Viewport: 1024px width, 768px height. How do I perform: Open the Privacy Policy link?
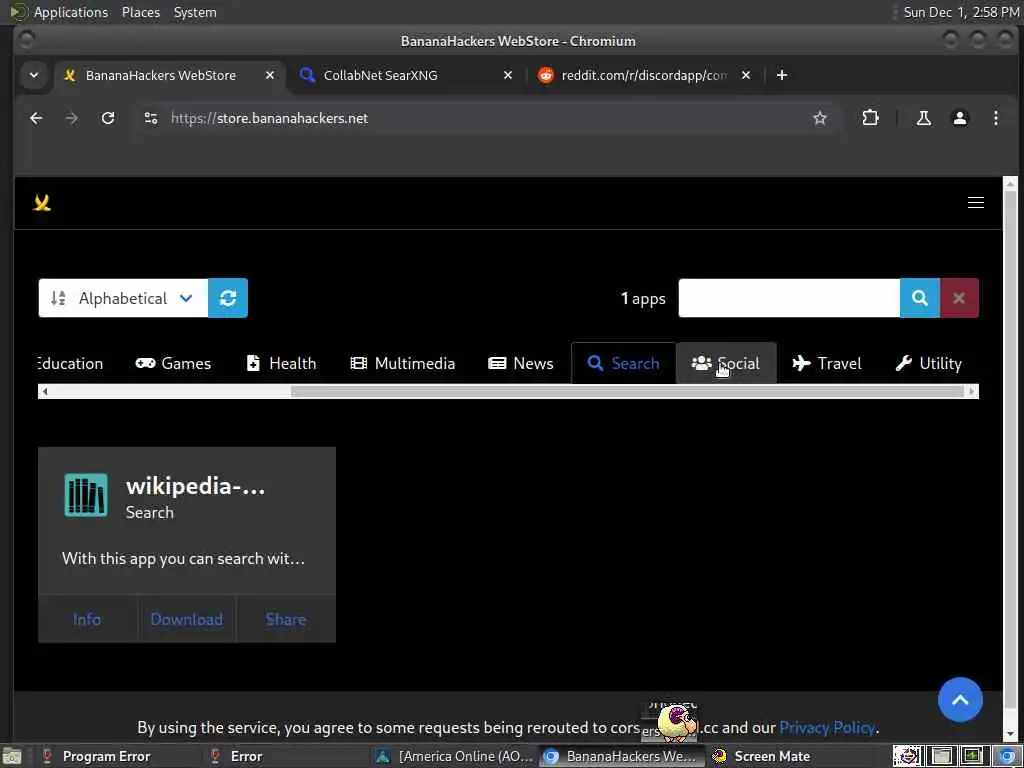(x=827, y=728)
